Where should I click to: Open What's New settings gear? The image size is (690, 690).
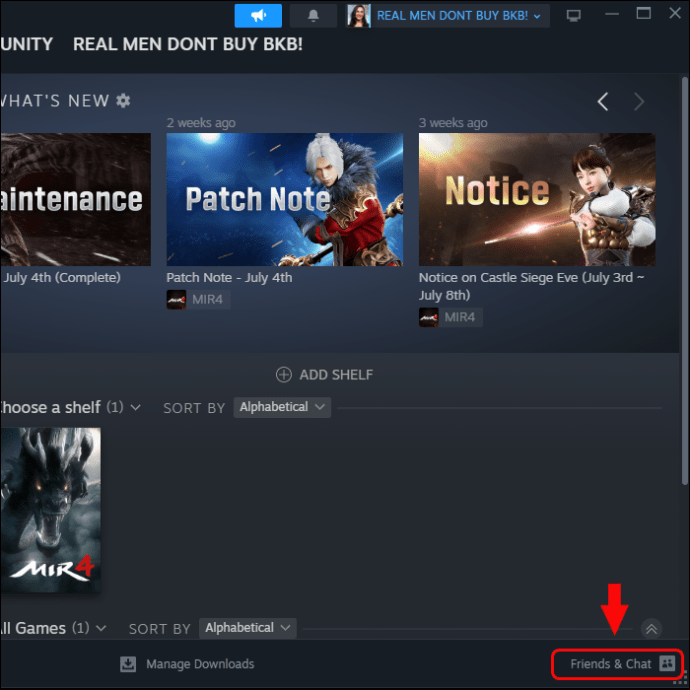123,101
